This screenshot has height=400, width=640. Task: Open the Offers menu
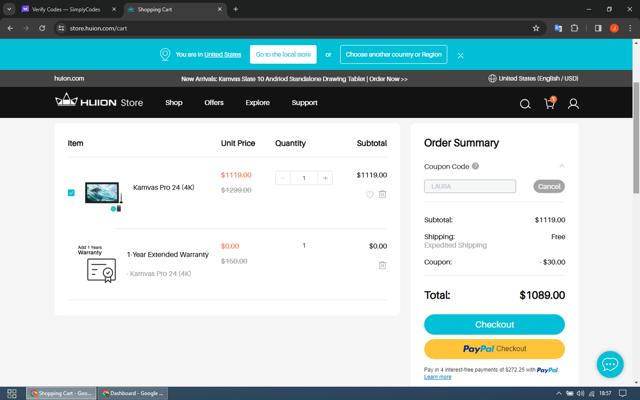pyautogui.click(x=214, y=102)
